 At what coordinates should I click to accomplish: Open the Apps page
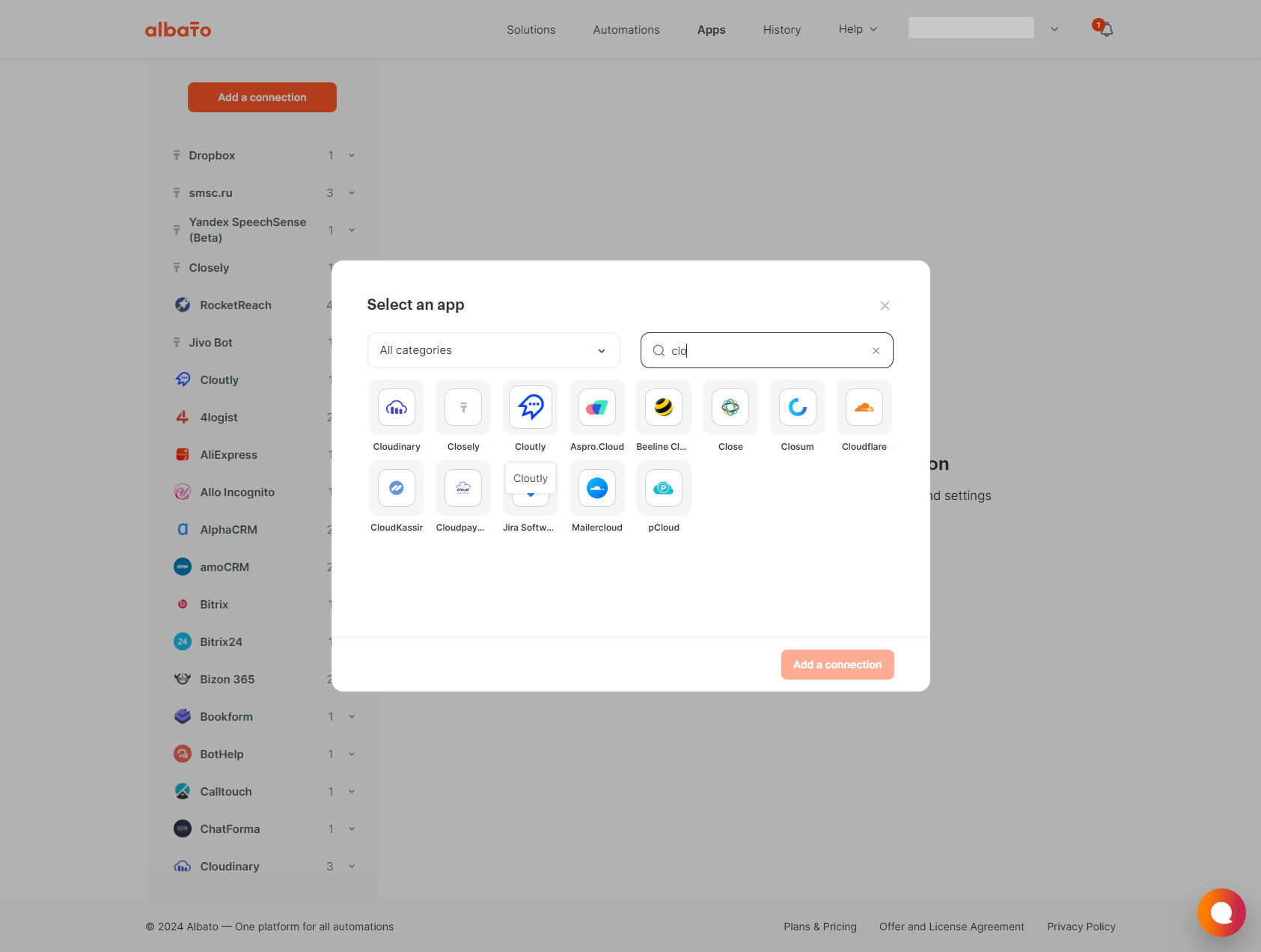[712, 30]
